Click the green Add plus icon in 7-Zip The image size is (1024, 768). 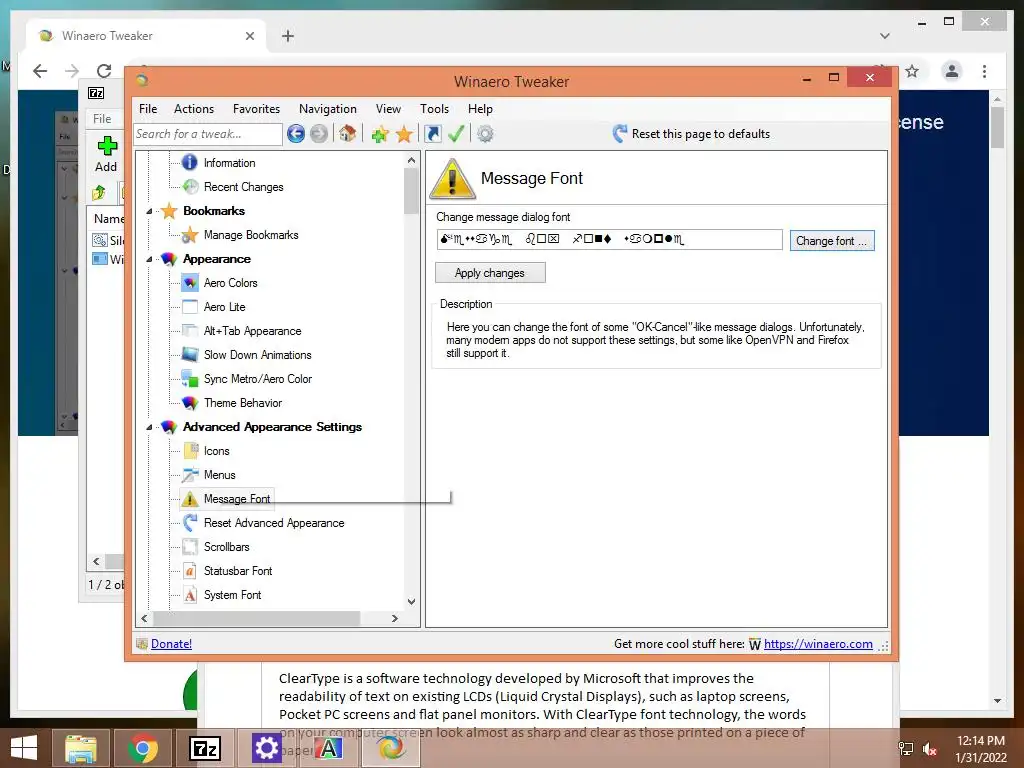tap(107, 146)
